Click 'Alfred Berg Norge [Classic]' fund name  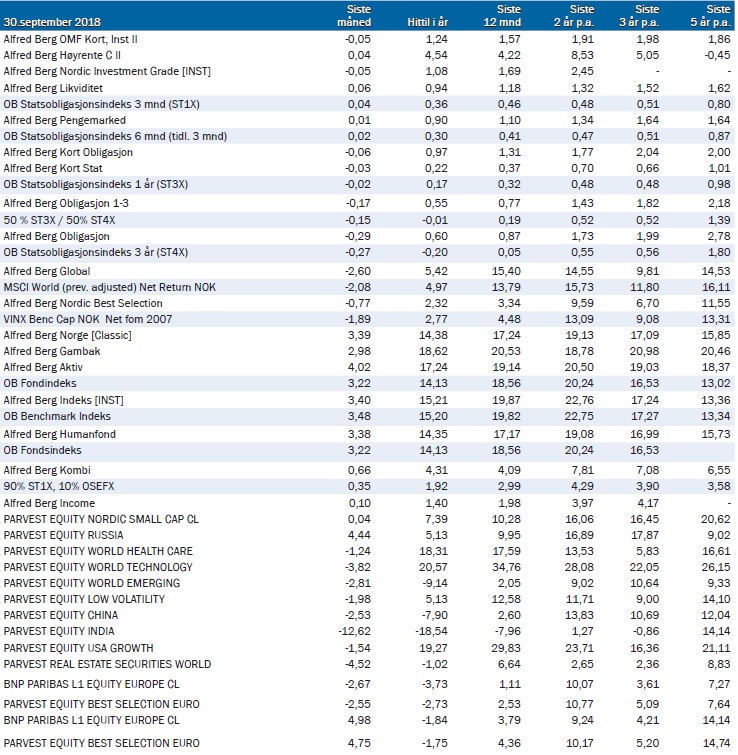67,335
